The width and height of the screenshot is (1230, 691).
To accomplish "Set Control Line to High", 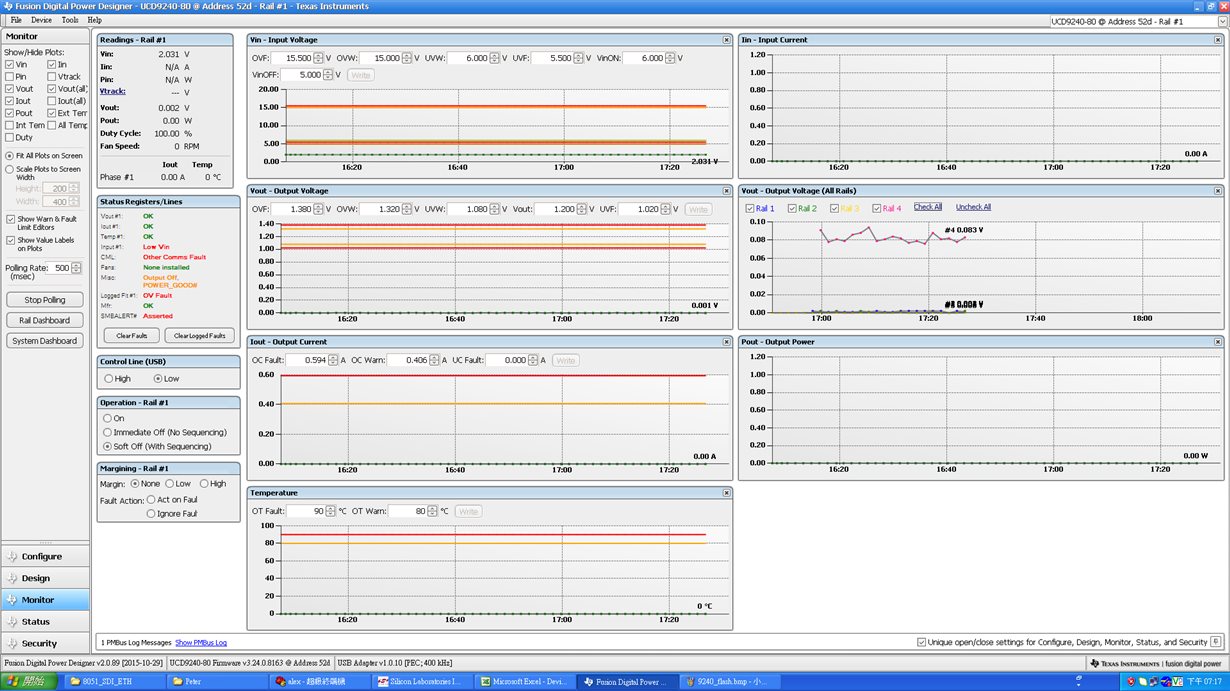I will pyautogui.click(x=109, y=379).
